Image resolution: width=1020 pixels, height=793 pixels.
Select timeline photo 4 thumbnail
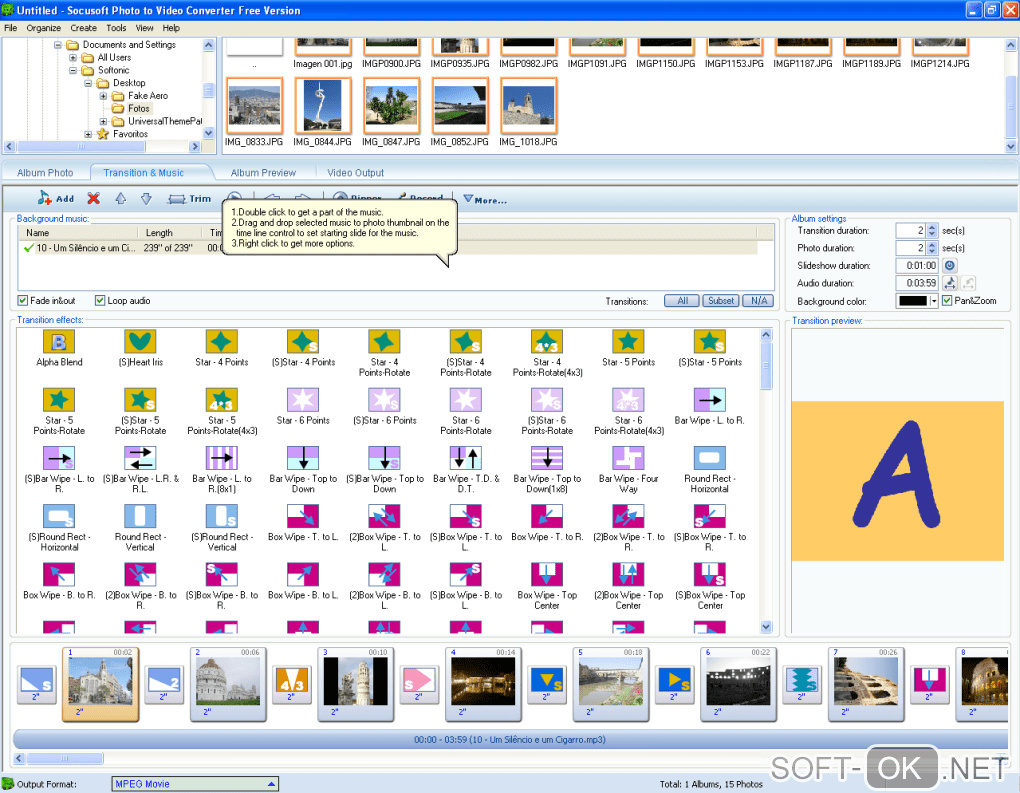[x=483, y=683]
